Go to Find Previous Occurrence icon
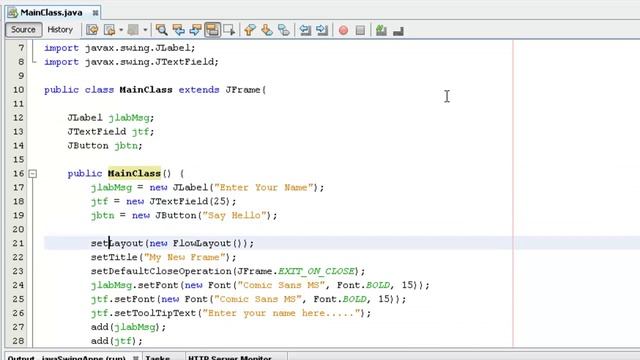The image size is (640, 360). click(178, 30)
